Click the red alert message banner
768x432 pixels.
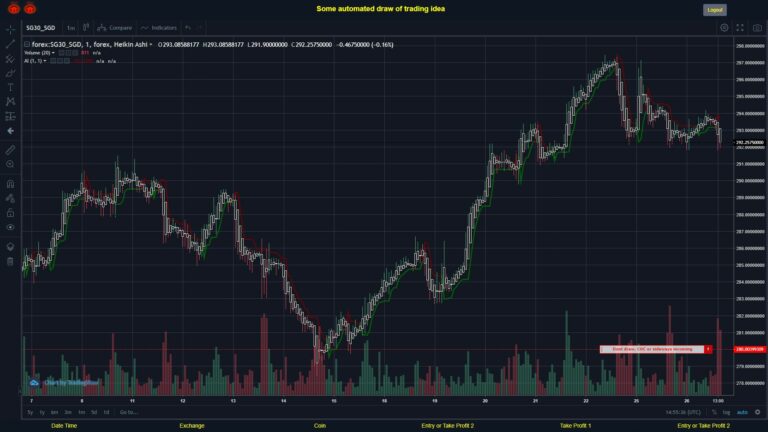pos(652,349)
